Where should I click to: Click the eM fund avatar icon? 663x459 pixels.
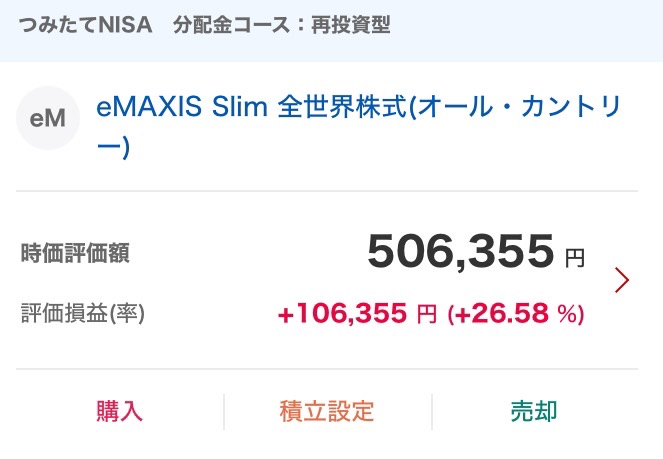pos(48,119)
